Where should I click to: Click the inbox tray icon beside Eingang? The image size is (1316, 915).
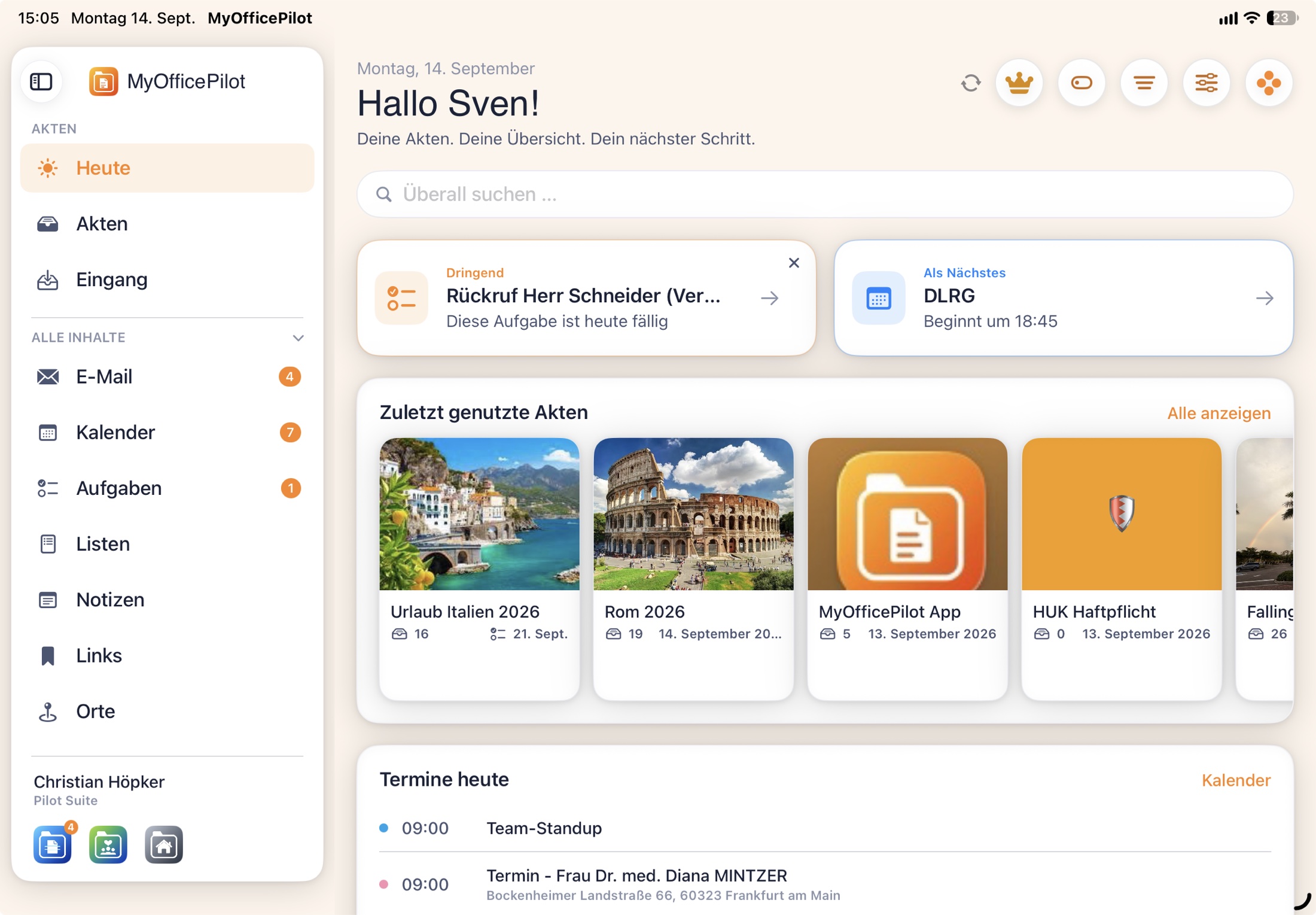[x=48, y=280]
